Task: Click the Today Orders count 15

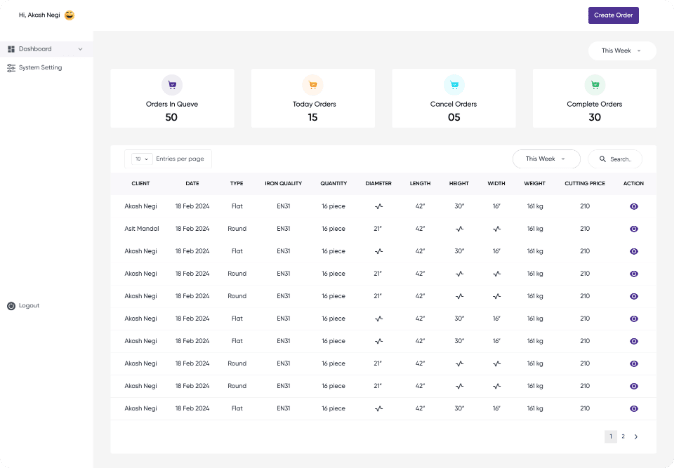Action: (312, 117)
